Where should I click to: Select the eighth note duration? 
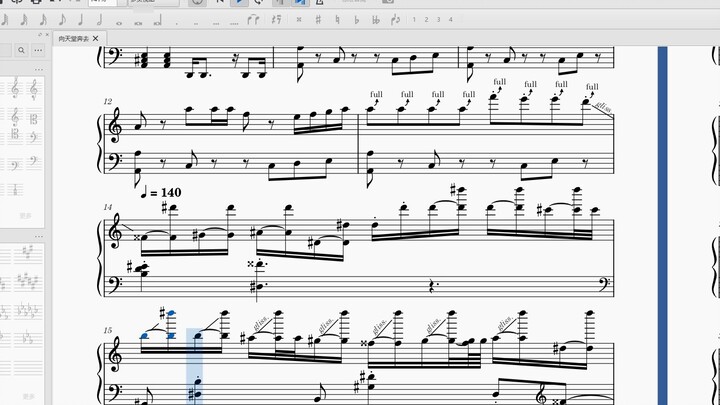62,20
